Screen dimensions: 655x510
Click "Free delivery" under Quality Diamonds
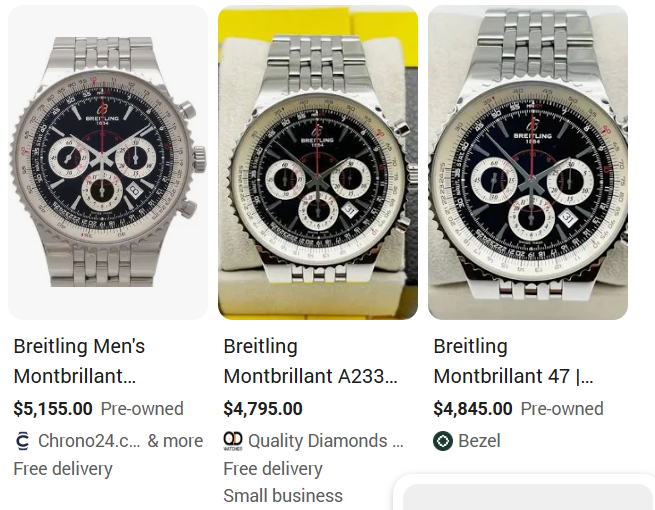coord(273,469)
